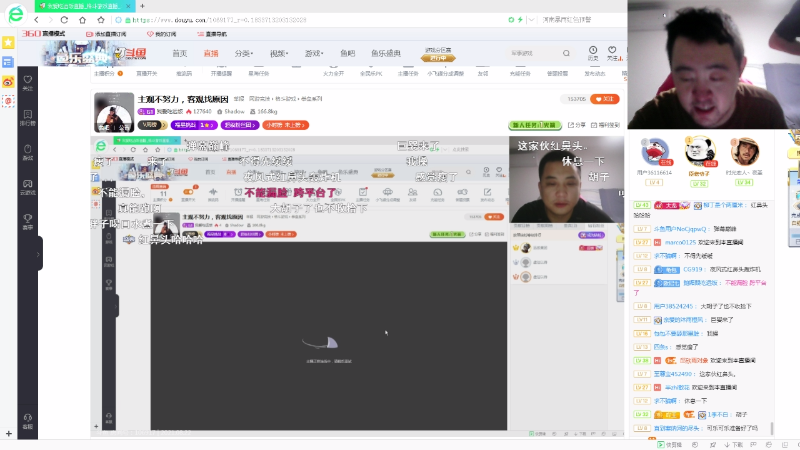Click 快剪辑 icon in the status bar
This screenshot has height=450, width=800.
pyautogui.click(x=670, y=445)
